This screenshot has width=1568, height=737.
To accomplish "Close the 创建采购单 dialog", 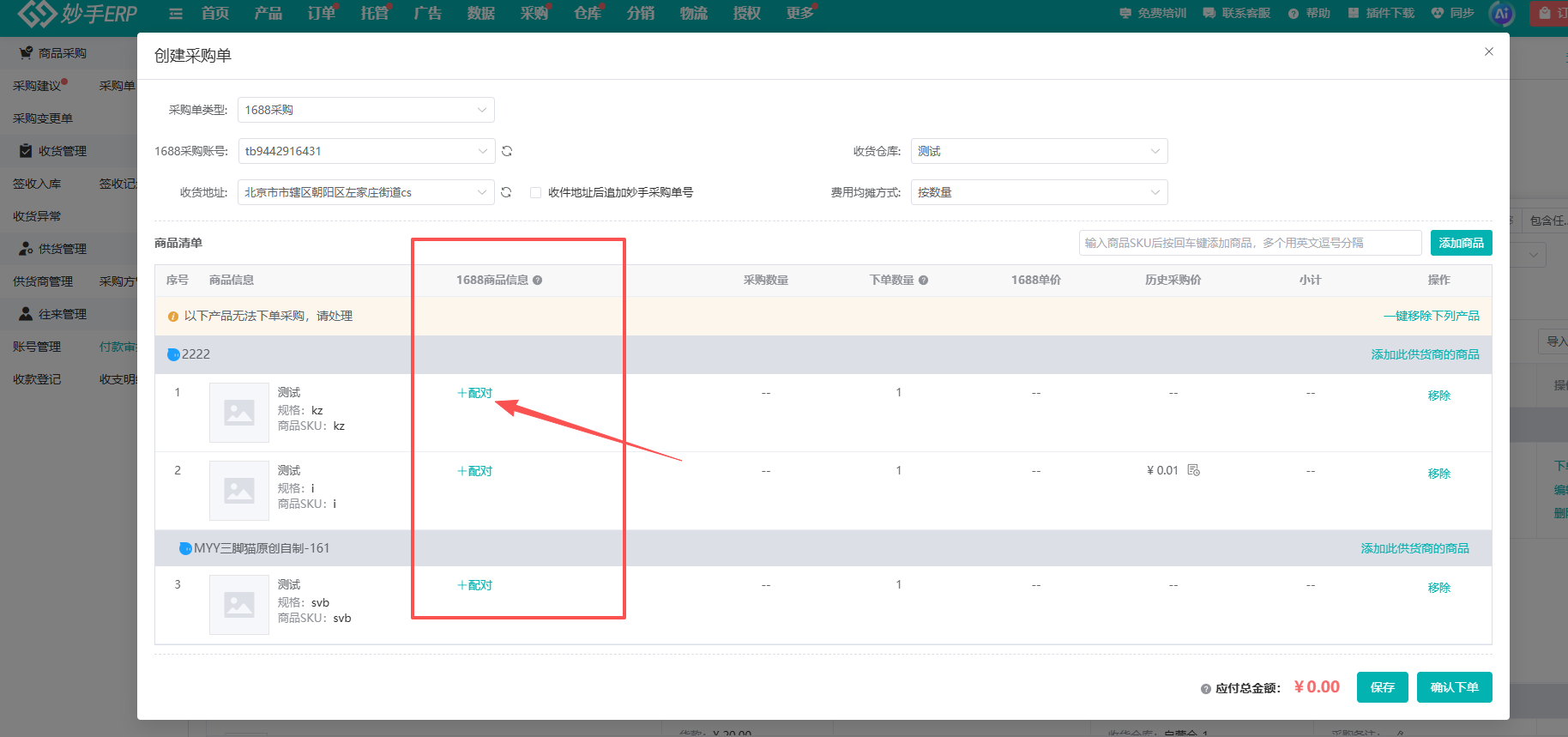I will pyautogui.click(x=1489, y=51).
